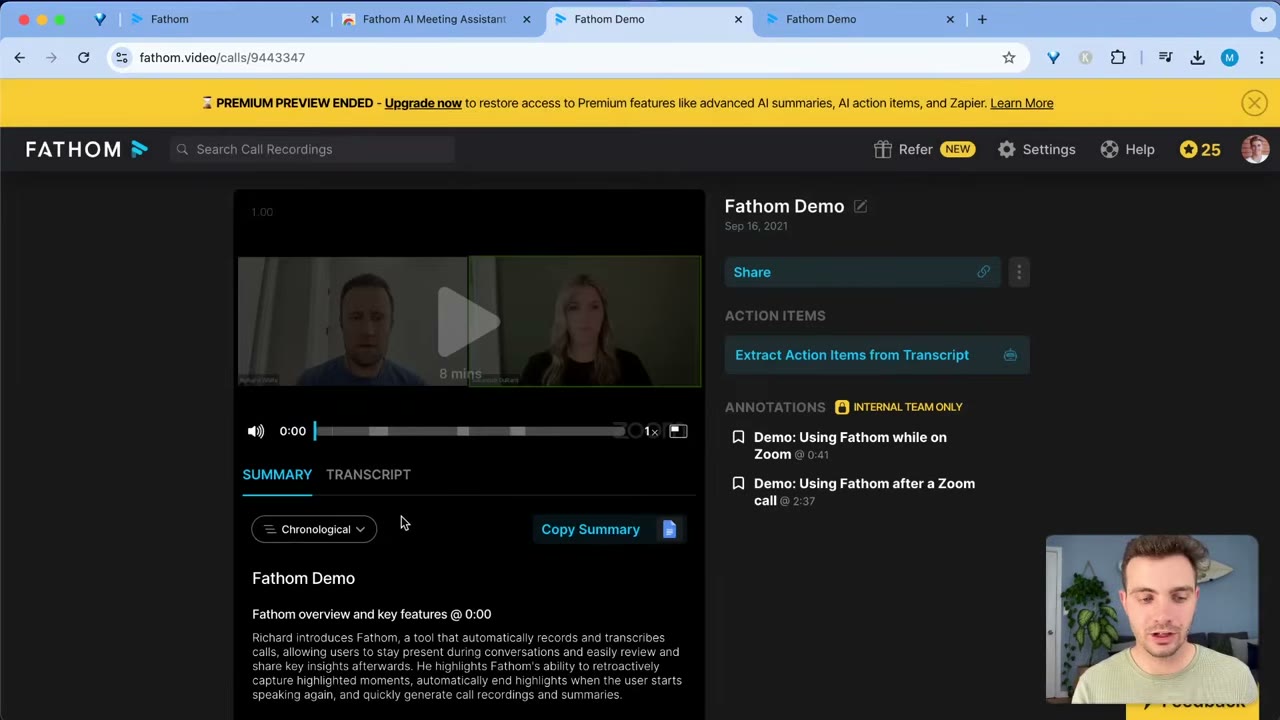Go back to previous page
1280x720 pixels.
pyautogui.click(x=20, y=58)
